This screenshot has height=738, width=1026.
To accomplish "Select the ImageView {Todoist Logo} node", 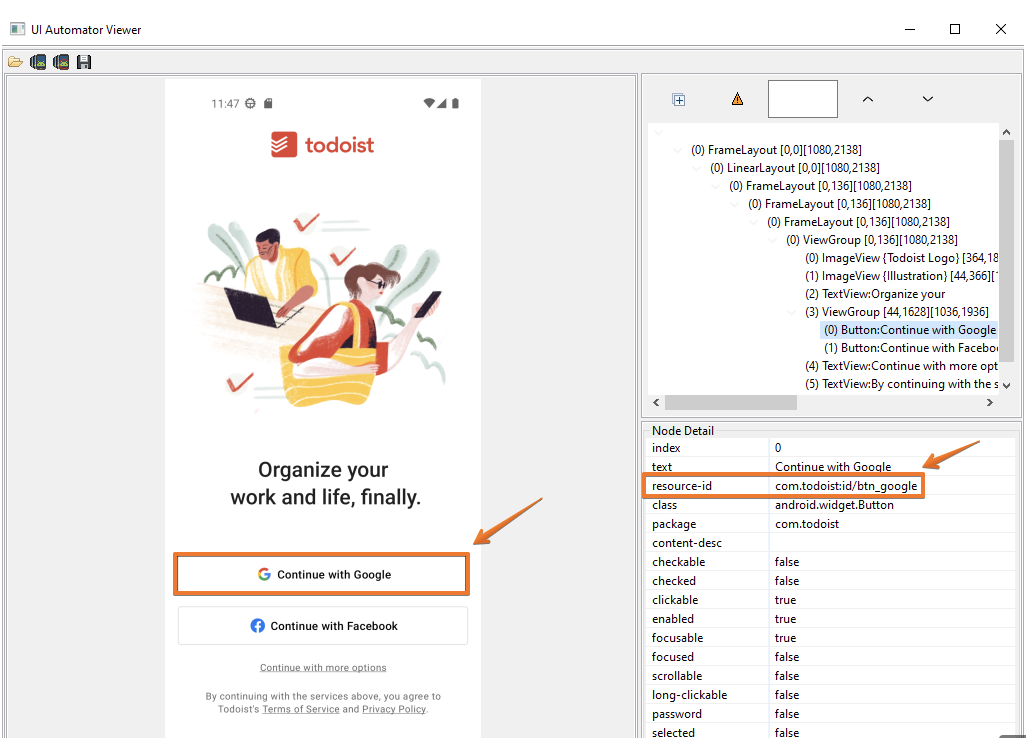I will 901,258.
